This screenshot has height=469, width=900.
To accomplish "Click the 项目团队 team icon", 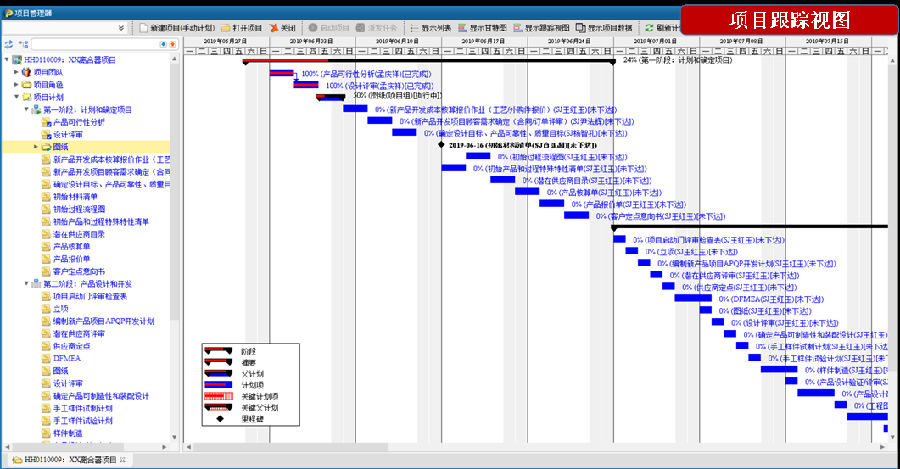I will click(x=26, y=72).
